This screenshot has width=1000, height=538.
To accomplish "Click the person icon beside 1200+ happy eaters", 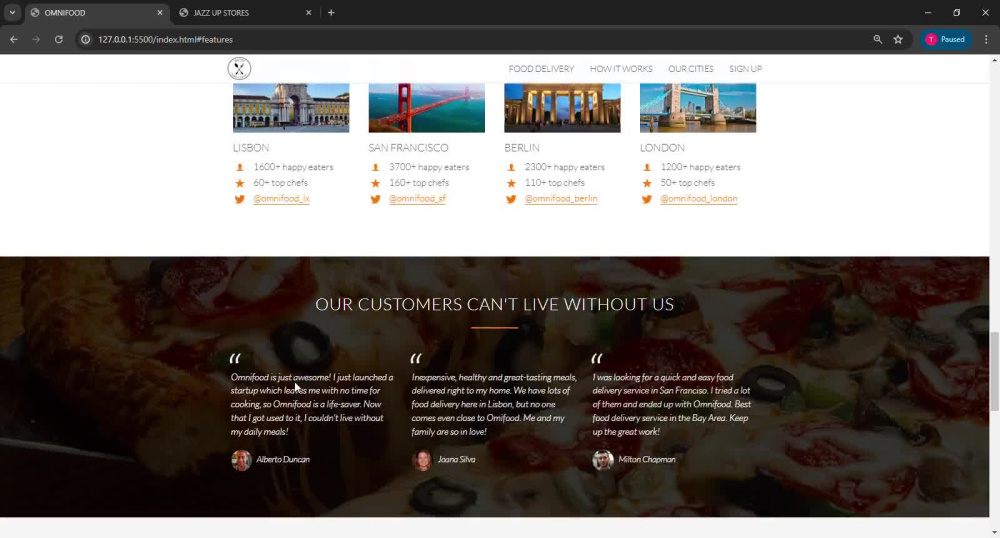I will [647, 167].
